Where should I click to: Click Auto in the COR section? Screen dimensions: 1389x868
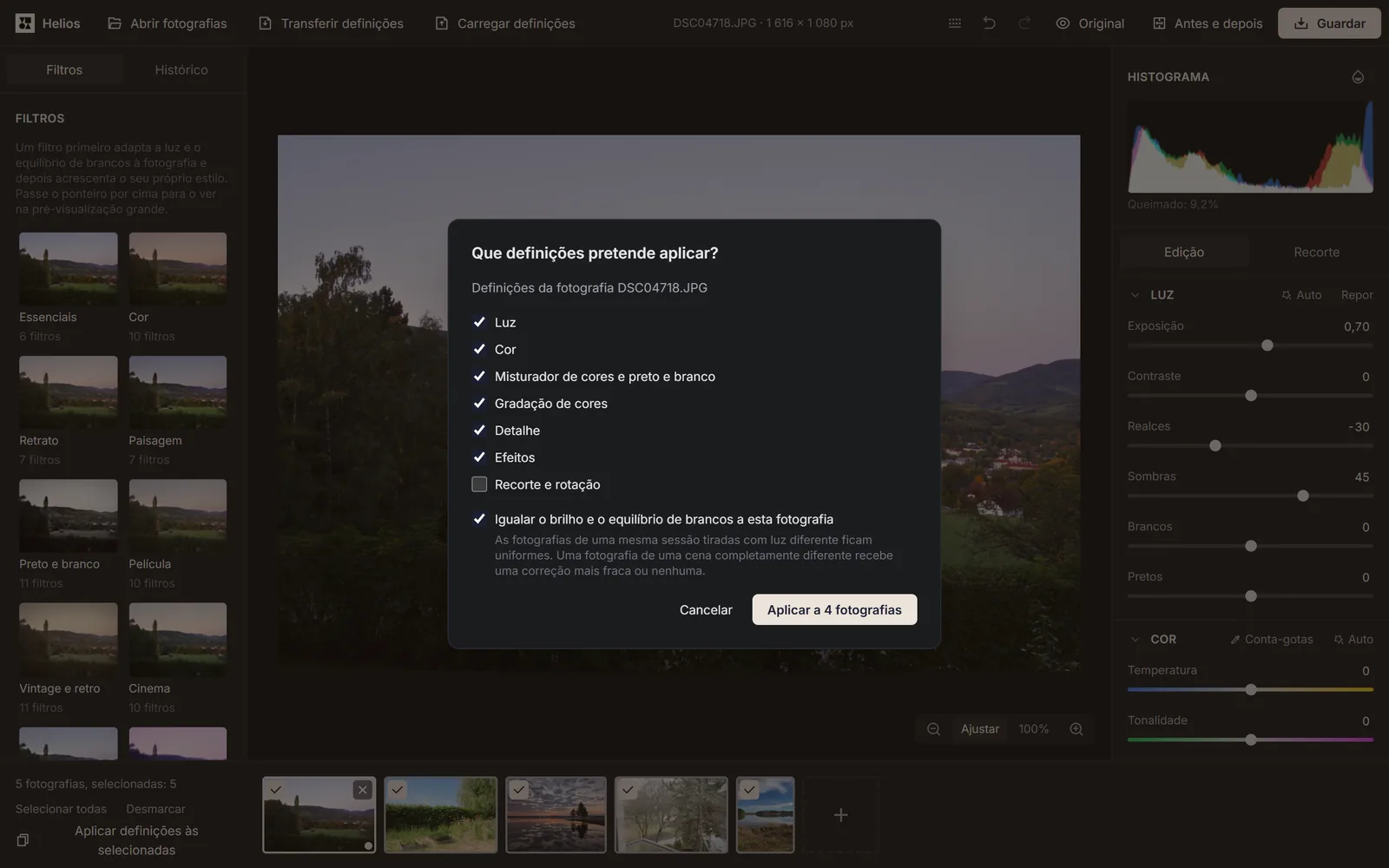1353,639
